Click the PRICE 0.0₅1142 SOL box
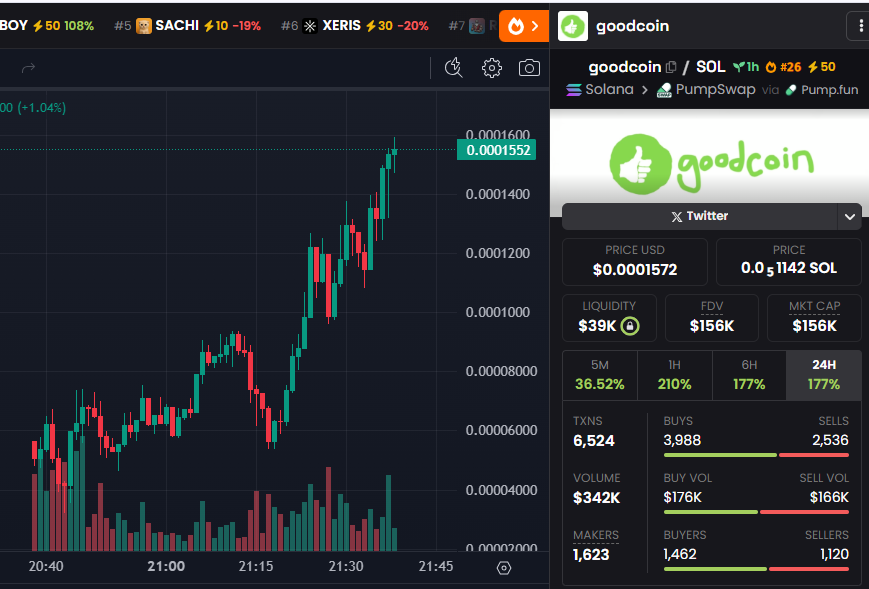This screenshot has width=869, height=589. (x=789, y=262)
